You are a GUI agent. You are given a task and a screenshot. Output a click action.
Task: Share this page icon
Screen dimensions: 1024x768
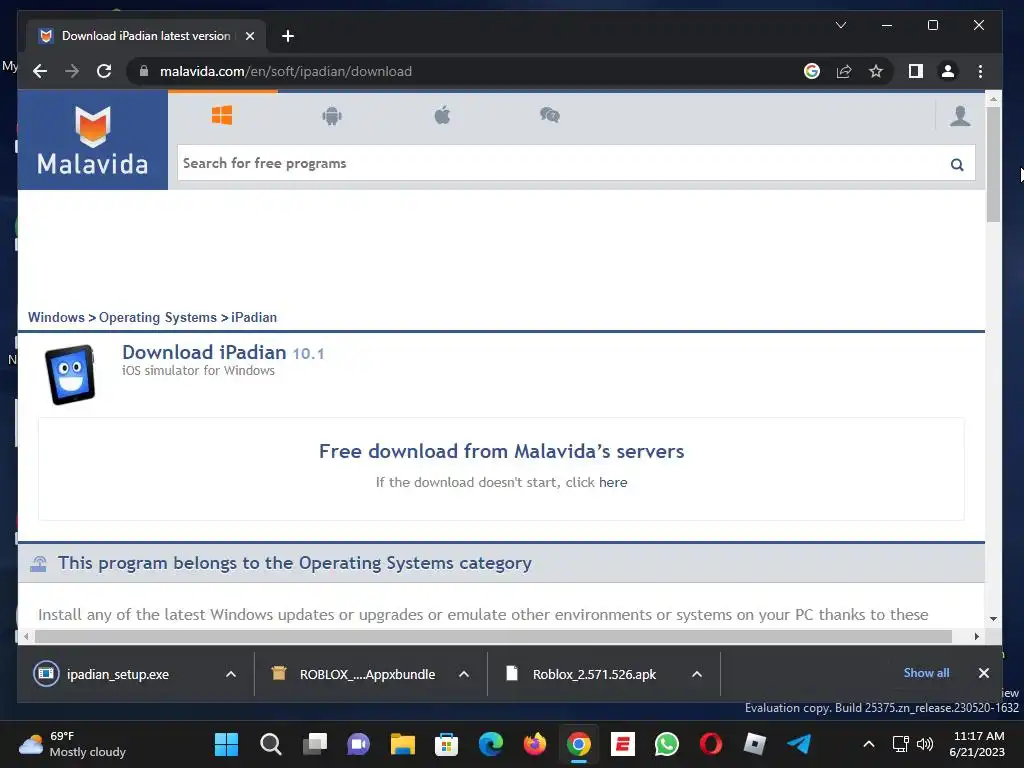[844, 71]
